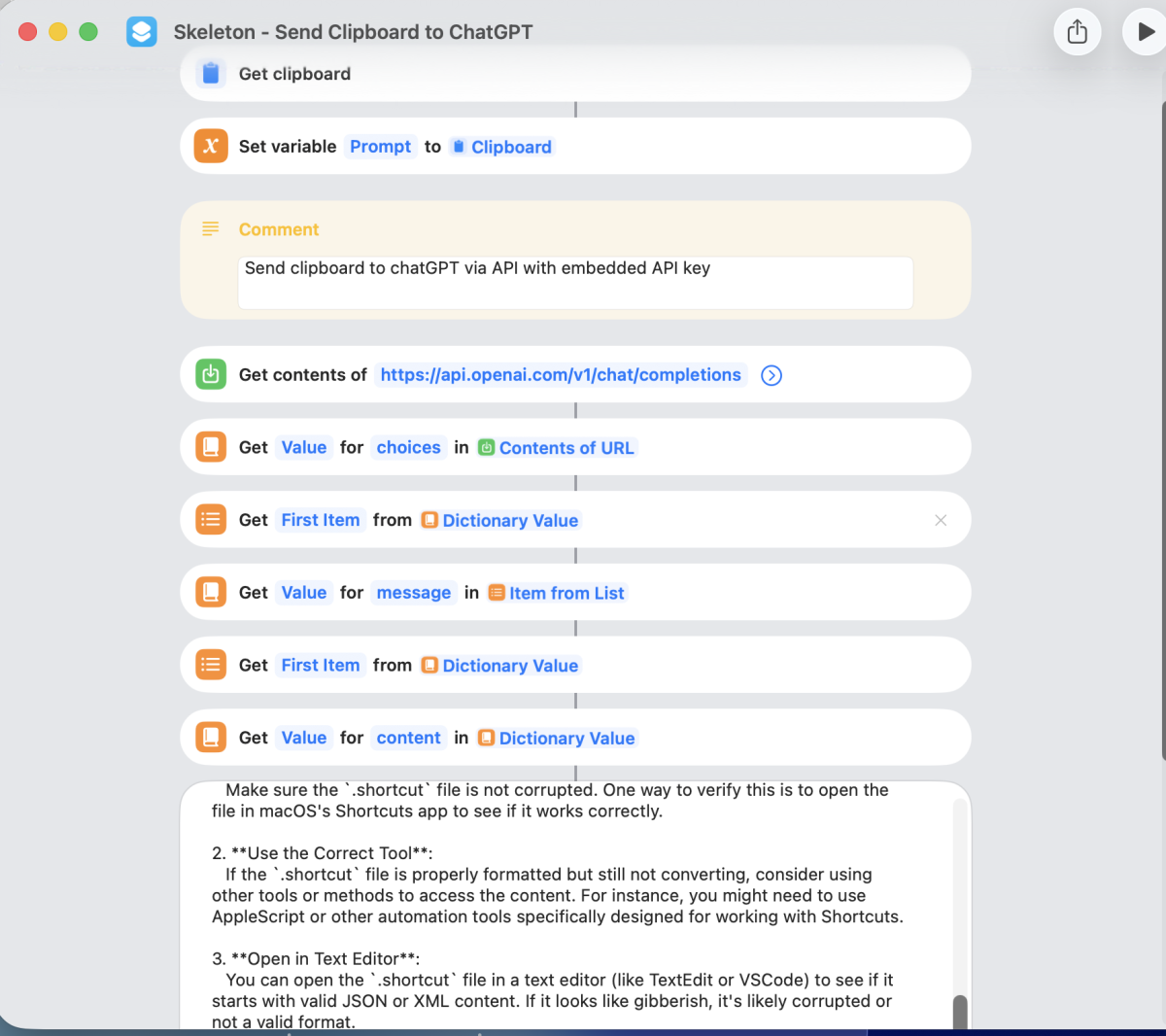Click the dictionary icon of the content action
The width and height of the screenshot is (1166, 1036).
click(x=211, y=738)
